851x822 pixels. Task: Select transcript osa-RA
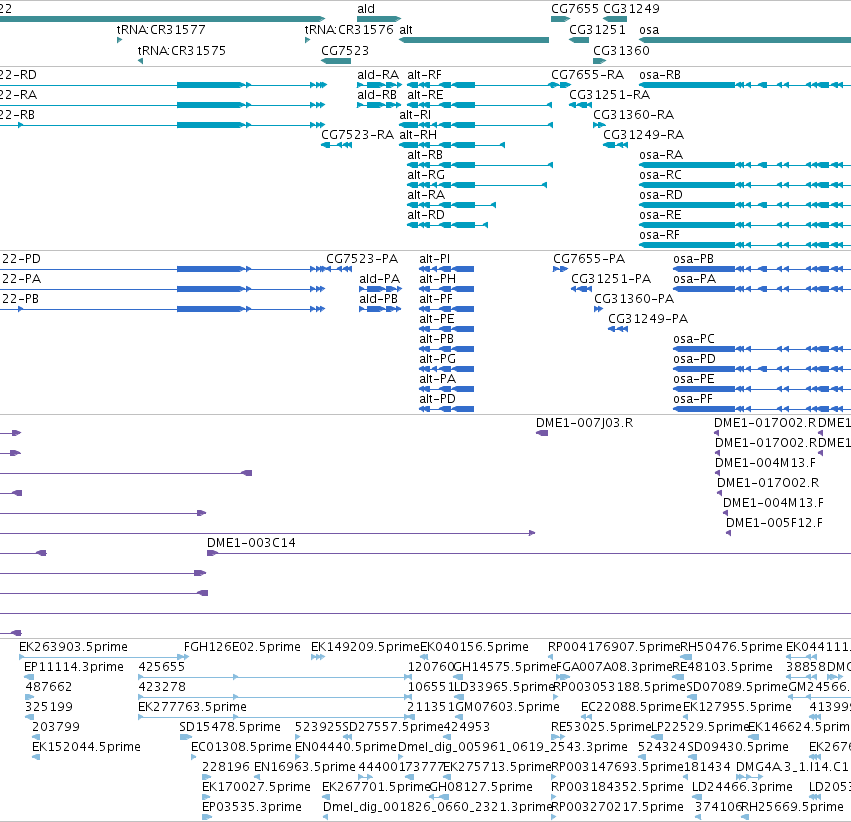point(661,155)
